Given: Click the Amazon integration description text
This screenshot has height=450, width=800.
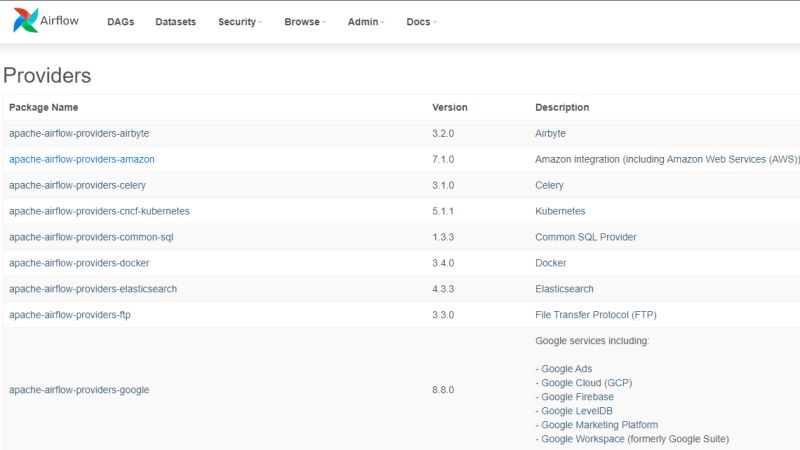Looking at the screenshot, I should pos(667,159).
